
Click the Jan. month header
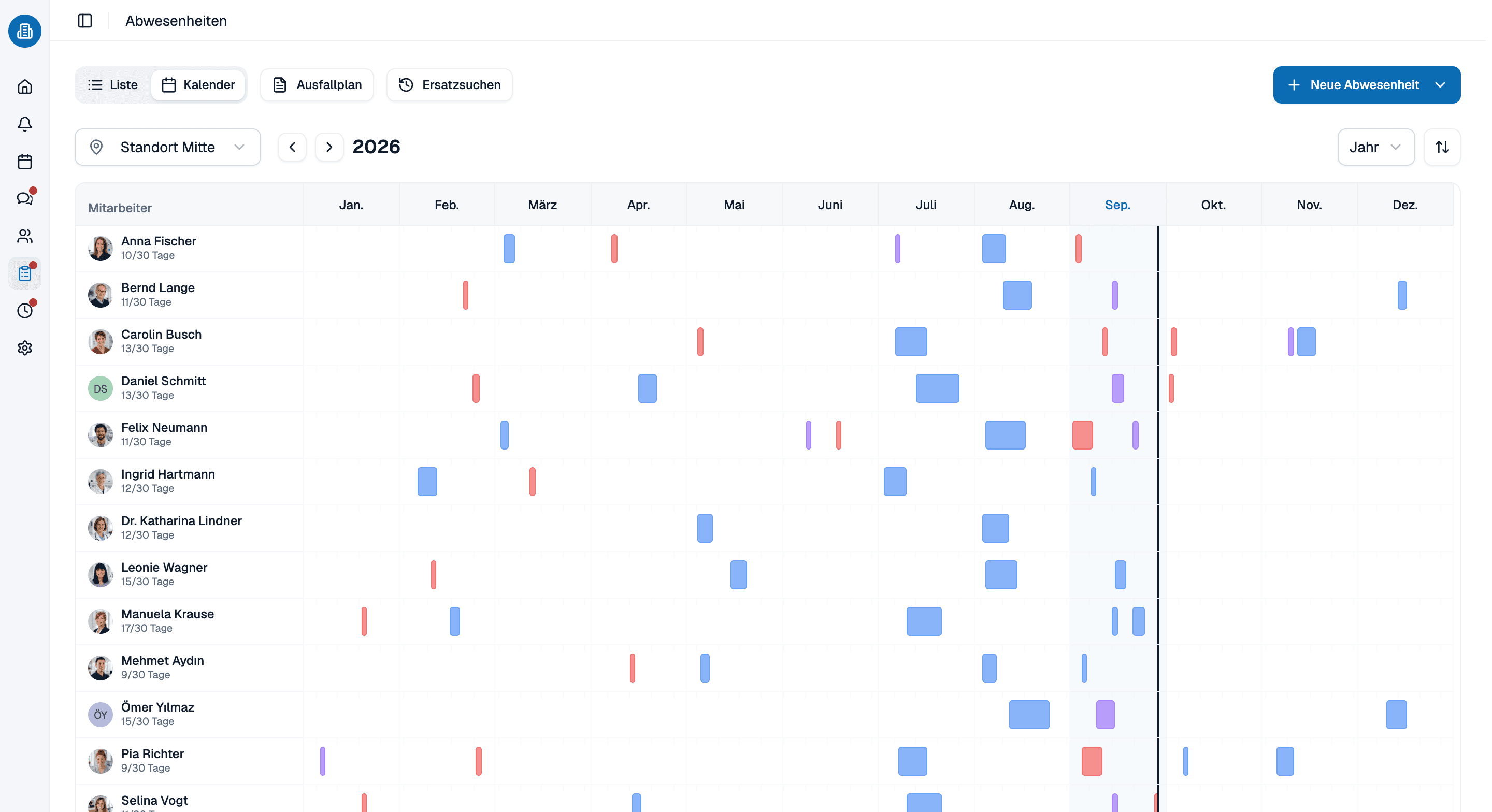click(351, 205)
